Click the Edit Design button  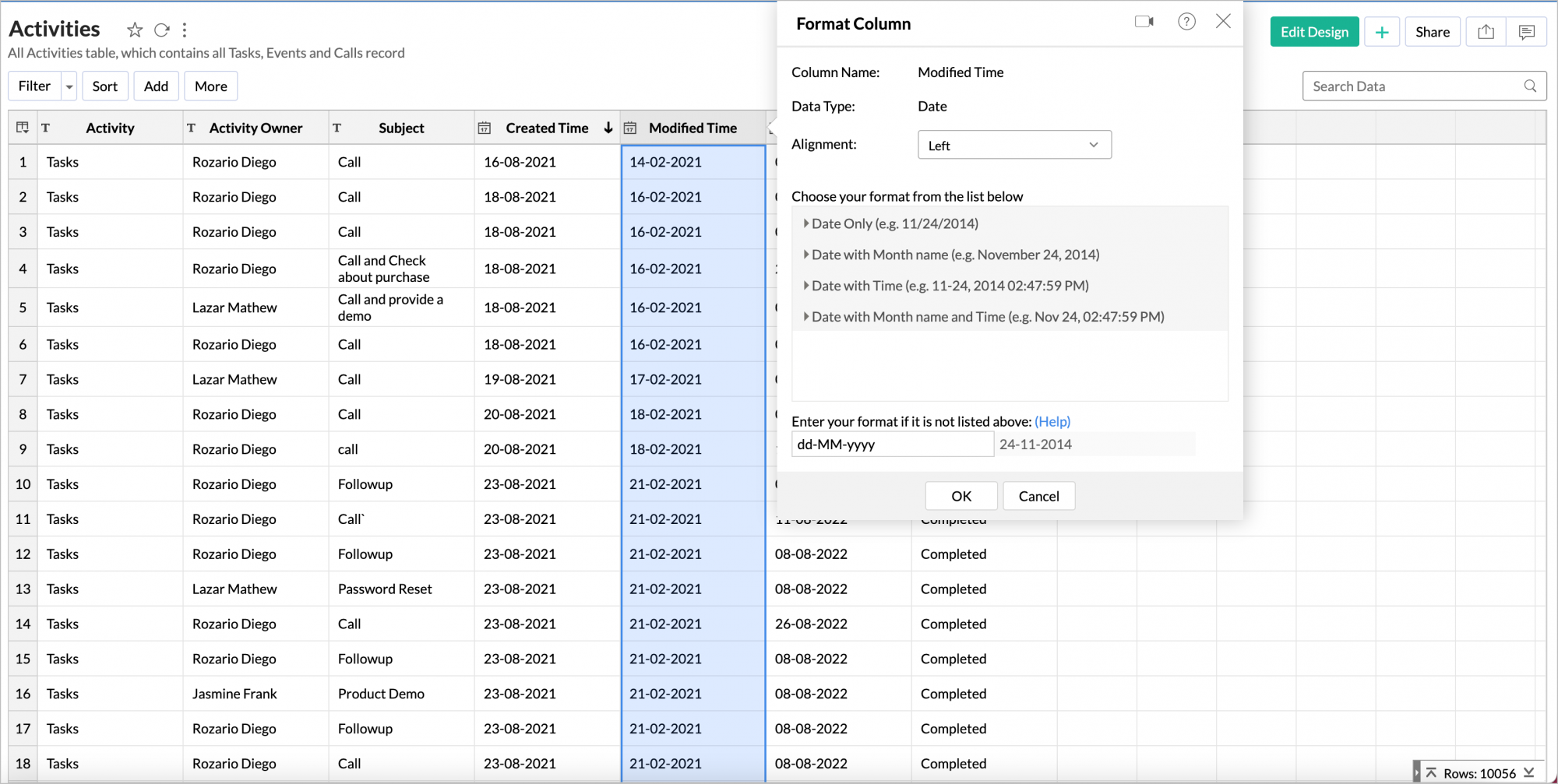[x=1314, y=31]
